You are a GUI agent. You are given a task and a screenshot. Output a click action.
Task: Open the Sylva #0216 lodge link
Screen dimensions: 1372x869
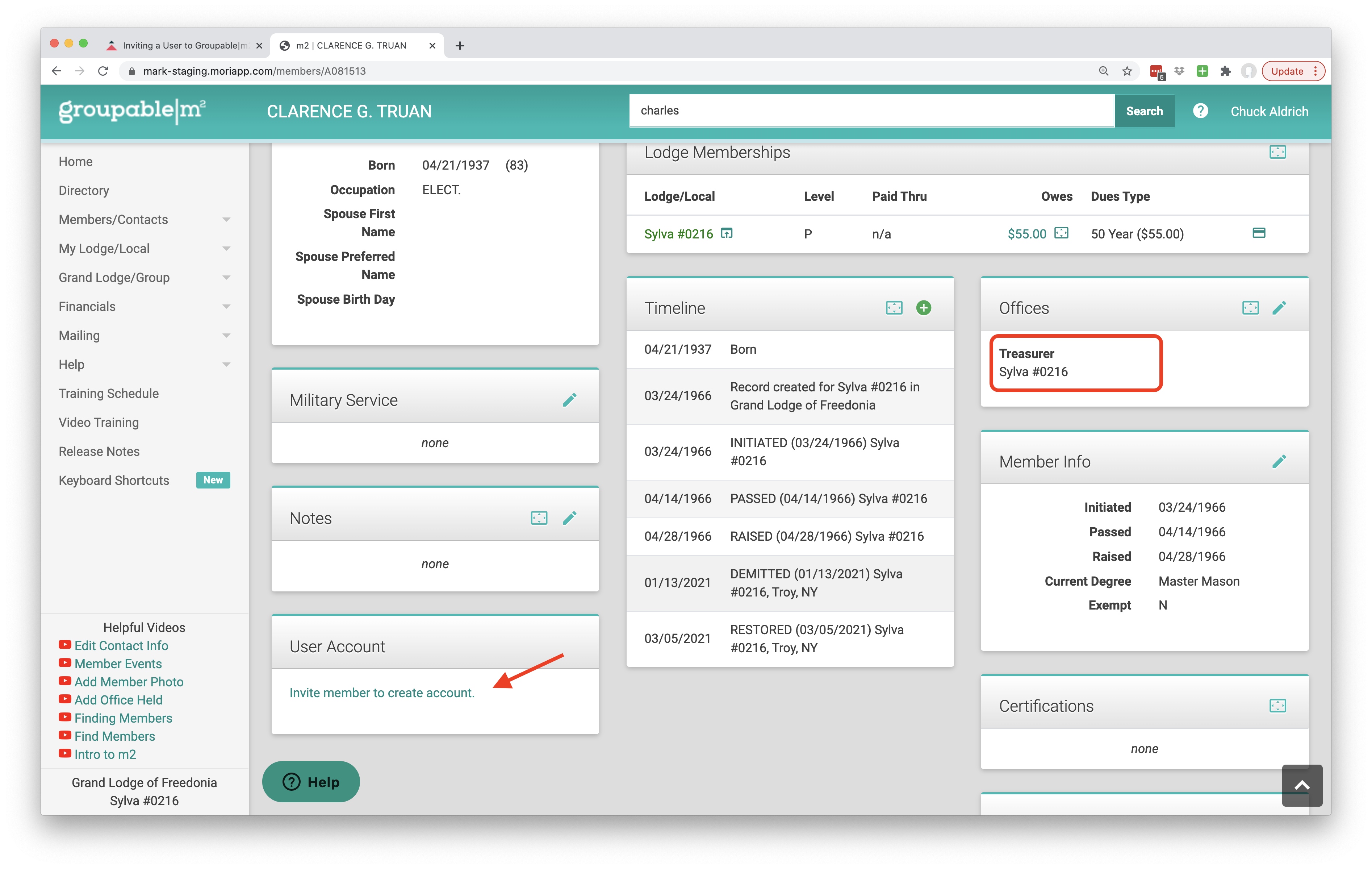tap(679, 234)
